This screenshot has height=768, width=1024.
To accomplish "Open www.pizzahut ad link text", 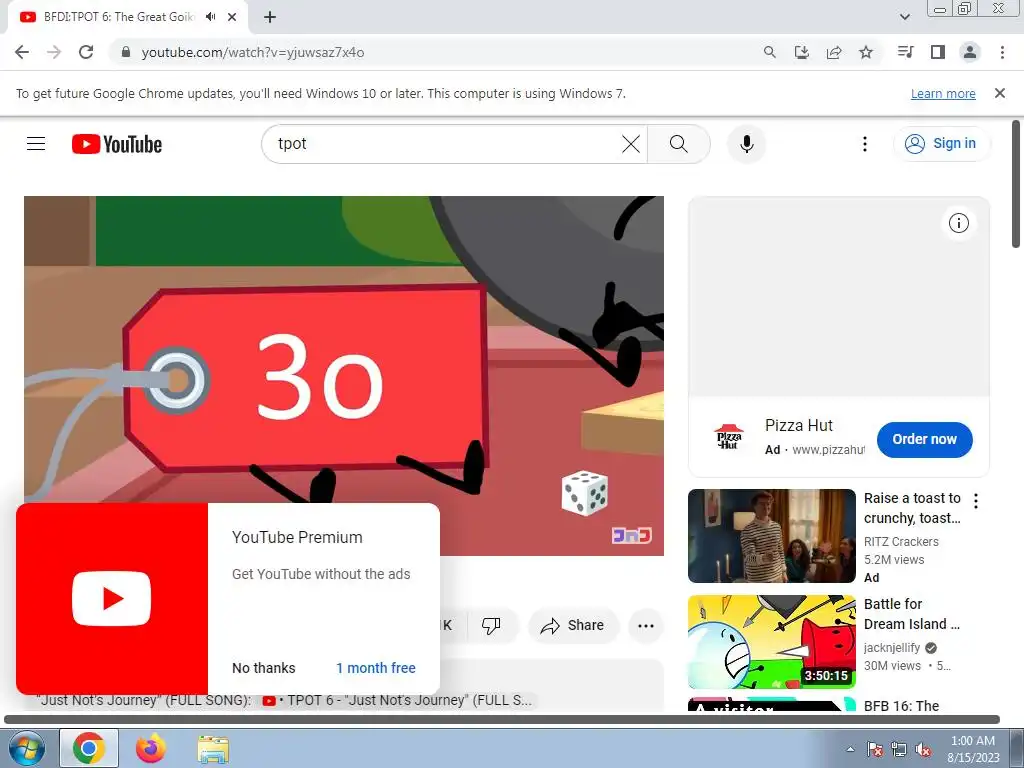I will (x=828, y=450).
